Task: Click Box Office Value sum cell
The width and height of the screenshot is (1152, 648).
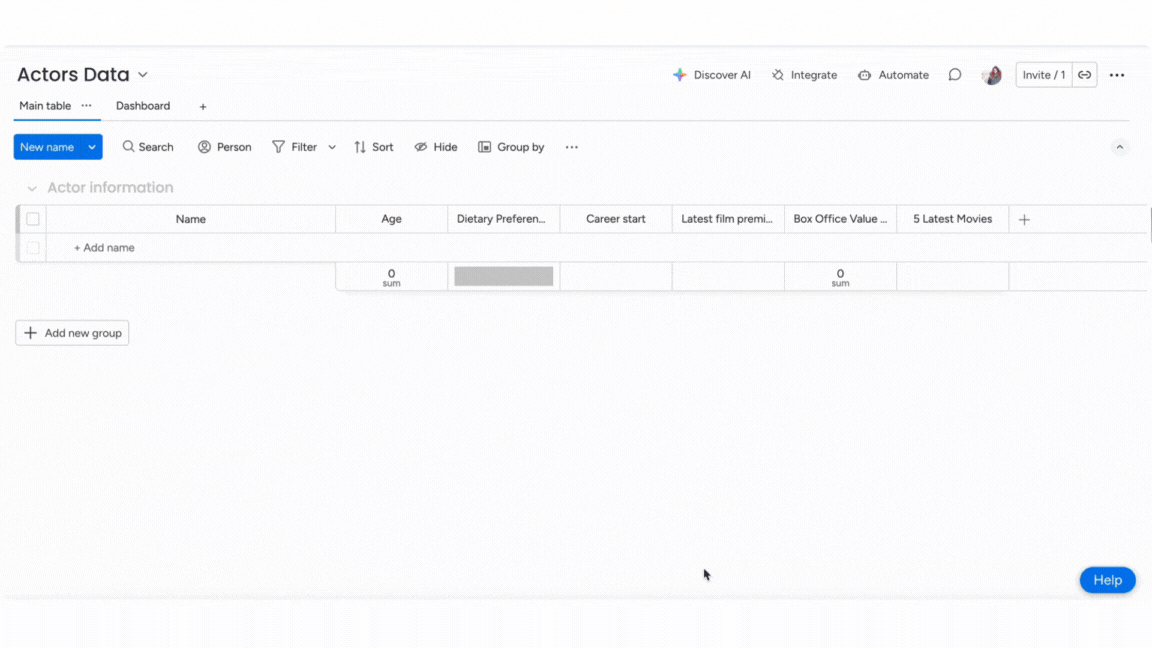Action: pyautogui.click(x=840, y=277)
